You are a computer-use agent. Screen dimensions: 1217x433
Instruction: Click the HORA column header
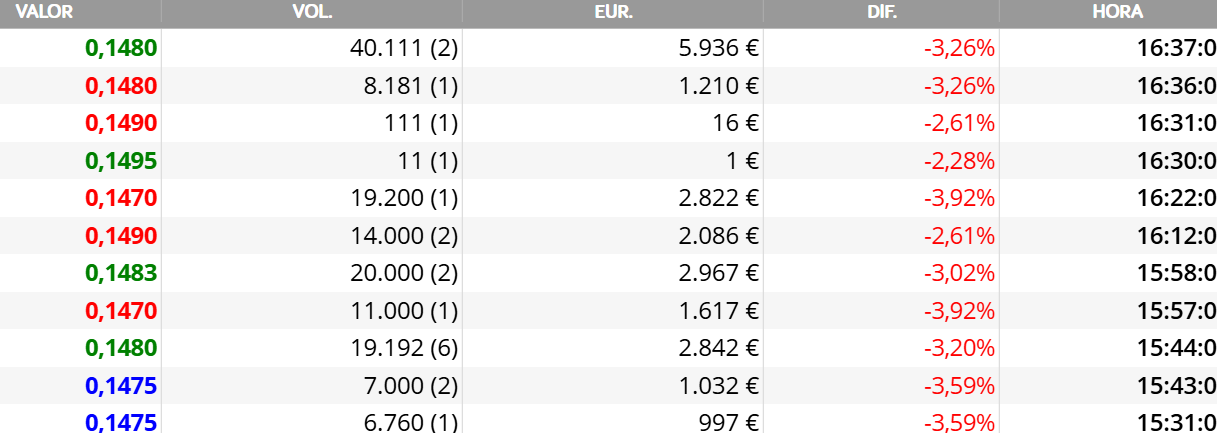1117,12
